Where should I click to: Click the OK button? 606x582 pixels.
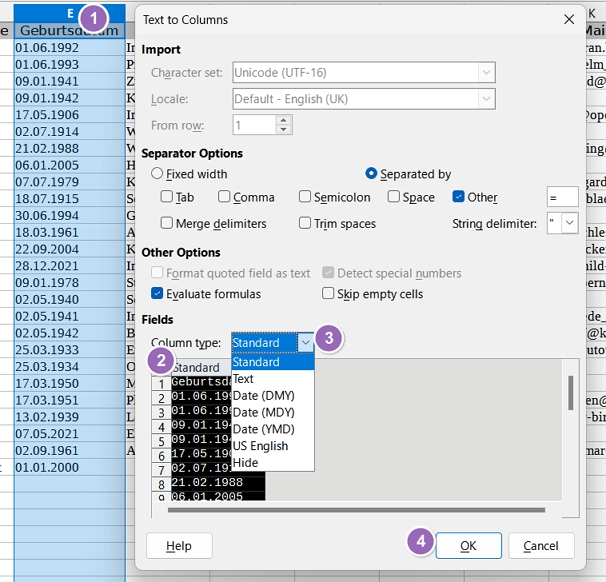[467, 545]
